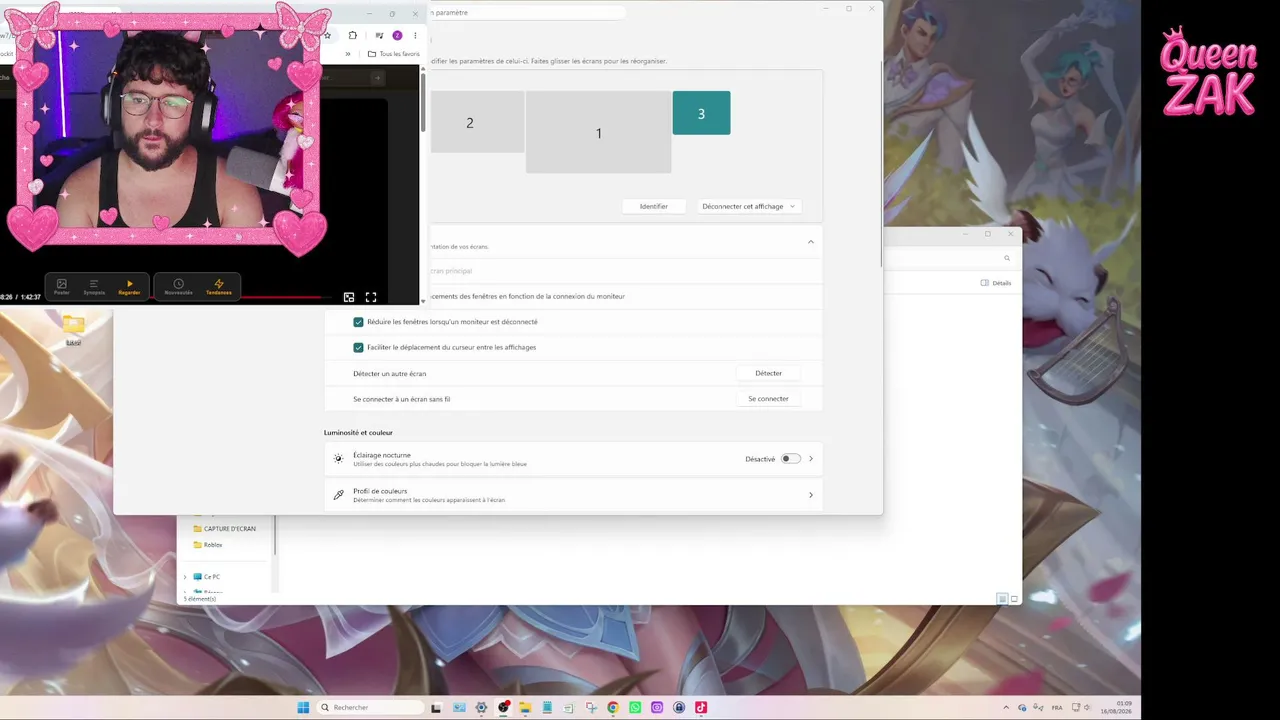Click the Profil de couleurs pen icon
Viewport: 1280px width, 720px height.
(338, 495)
